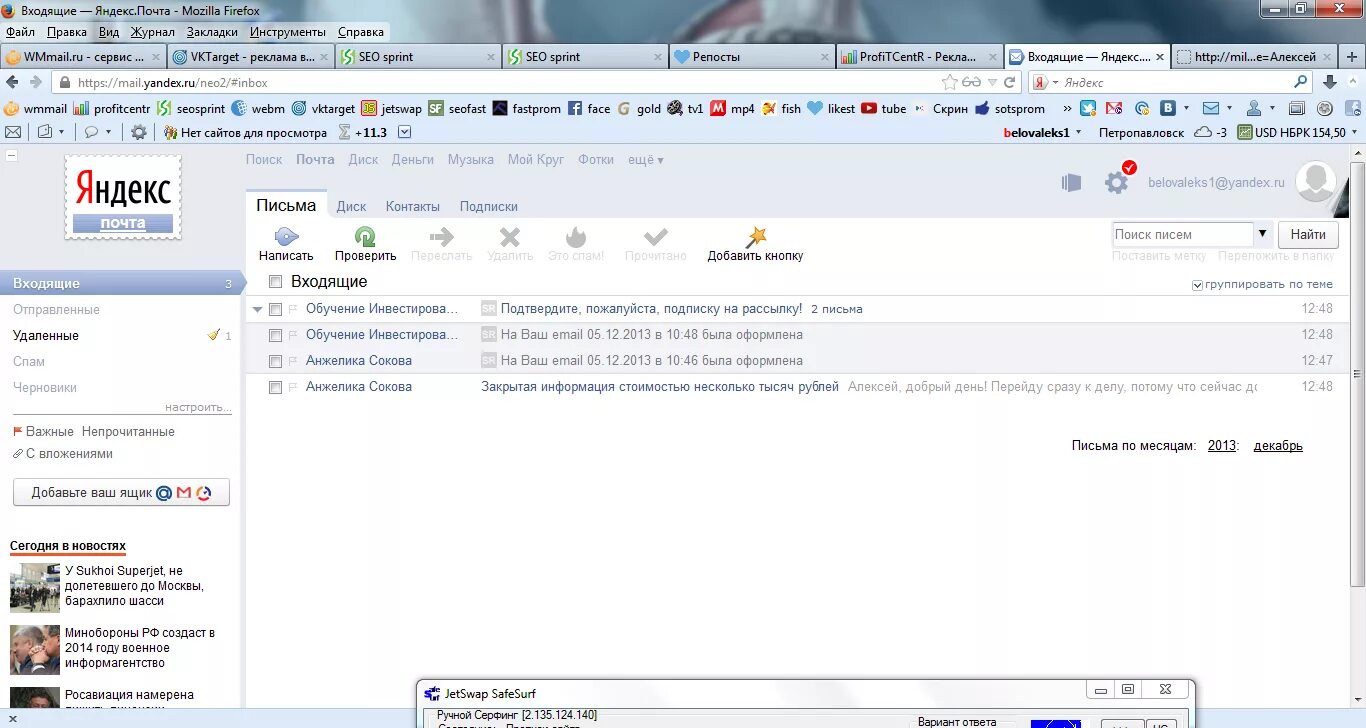The height and width of the screenshot is (728, 1366).
Task: Tick checkbox for Подтвердите подписку thread
Action: (x=276, y=309)
